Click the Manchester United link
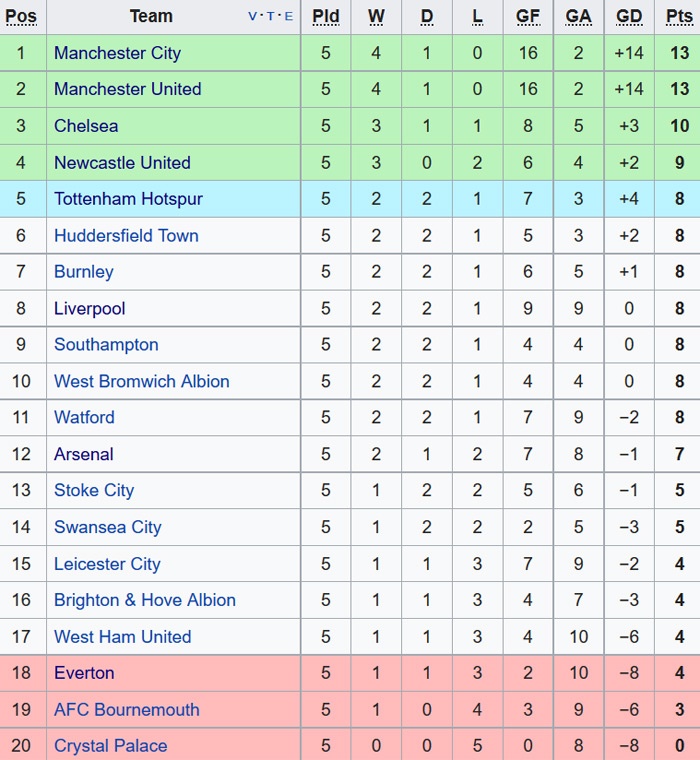 pyautogui.click(x=127, y=89)
